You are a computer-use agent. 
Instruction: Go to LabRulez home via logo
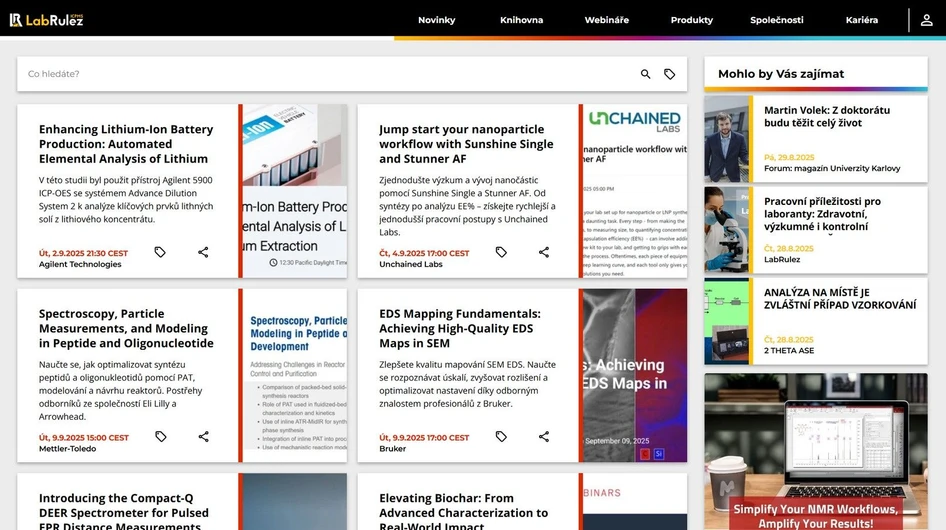point(46,20)
